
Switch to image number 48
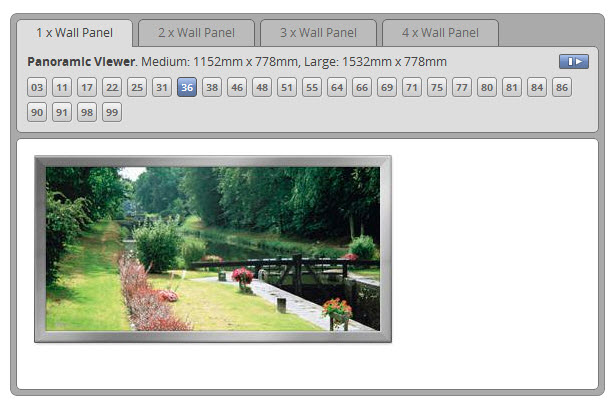[x=262, y=88]
